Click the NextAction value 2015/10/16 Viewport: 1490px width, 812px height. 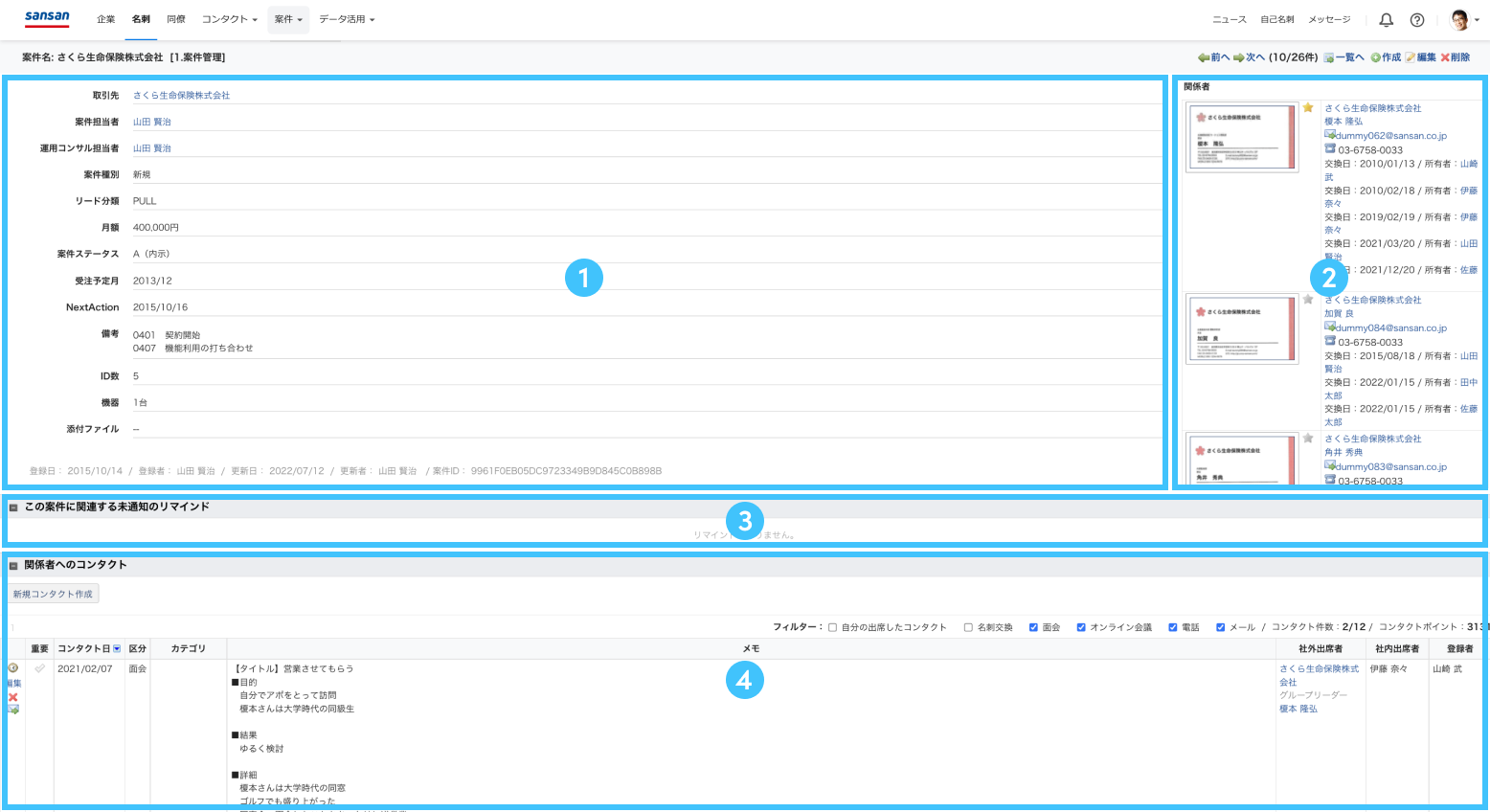tap(160, 307)
